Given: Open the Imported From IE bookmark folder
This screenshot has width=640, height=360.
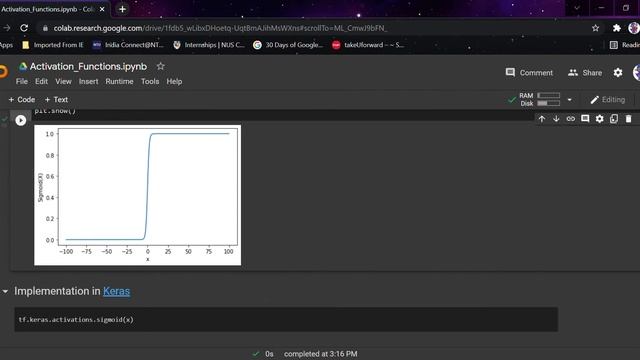Looking at the screenshot, I should click(52, 45).
